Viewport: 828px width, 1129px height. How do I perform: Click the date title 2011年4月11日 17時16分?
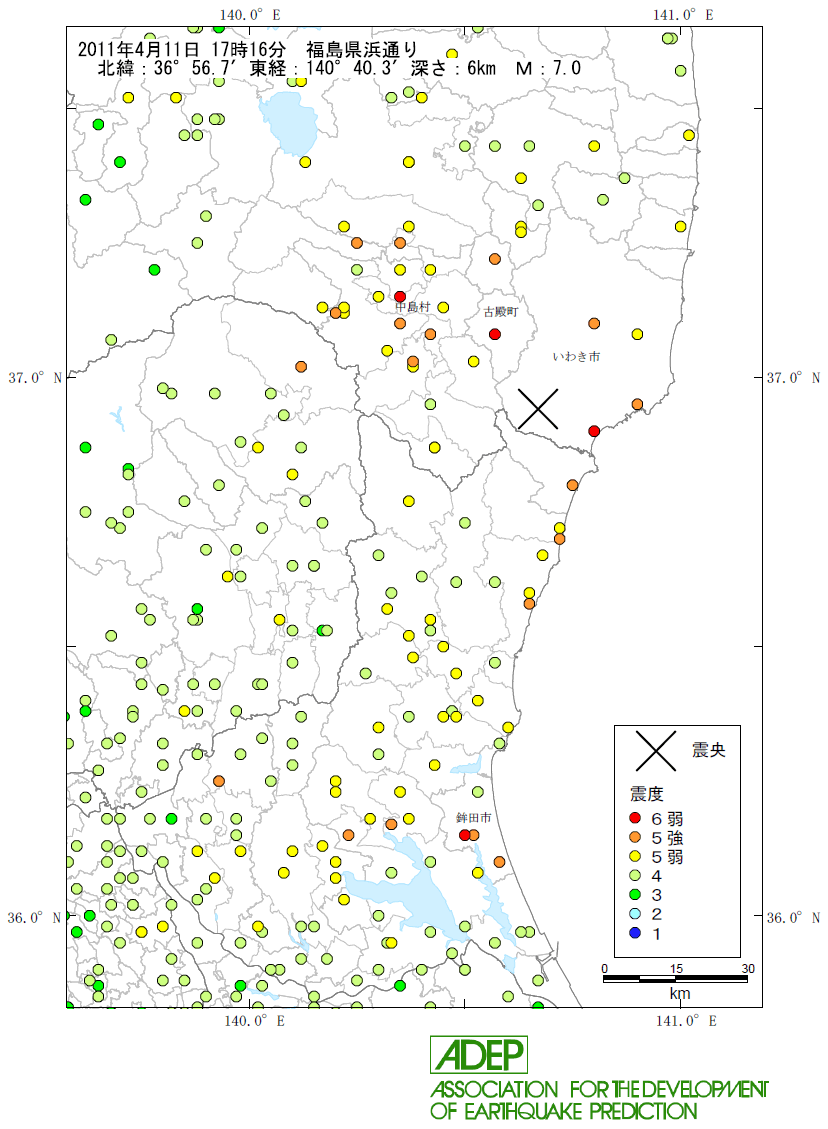tap(181, 50)
